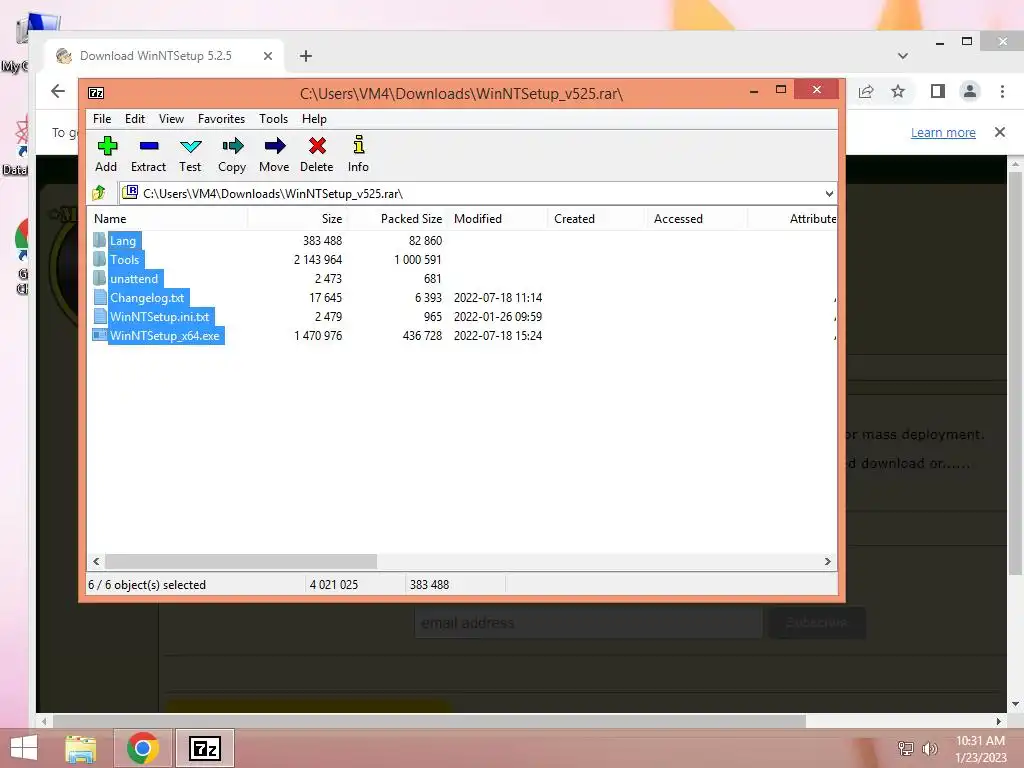The width and height of the screenshot is (1024, 768).
Task: Run the Test archive tool
Action: (191, 146)
